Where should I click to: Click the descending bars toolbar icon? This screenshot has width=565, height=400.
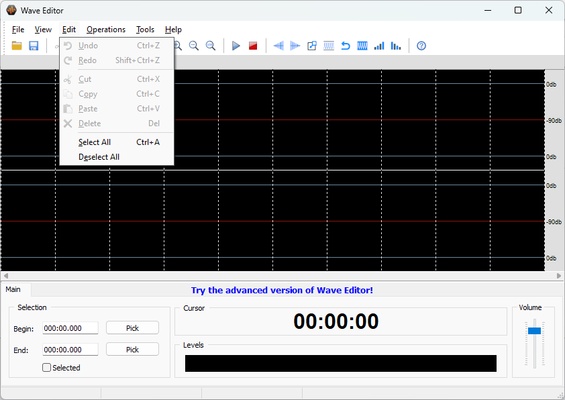click(x=396, y=46)
